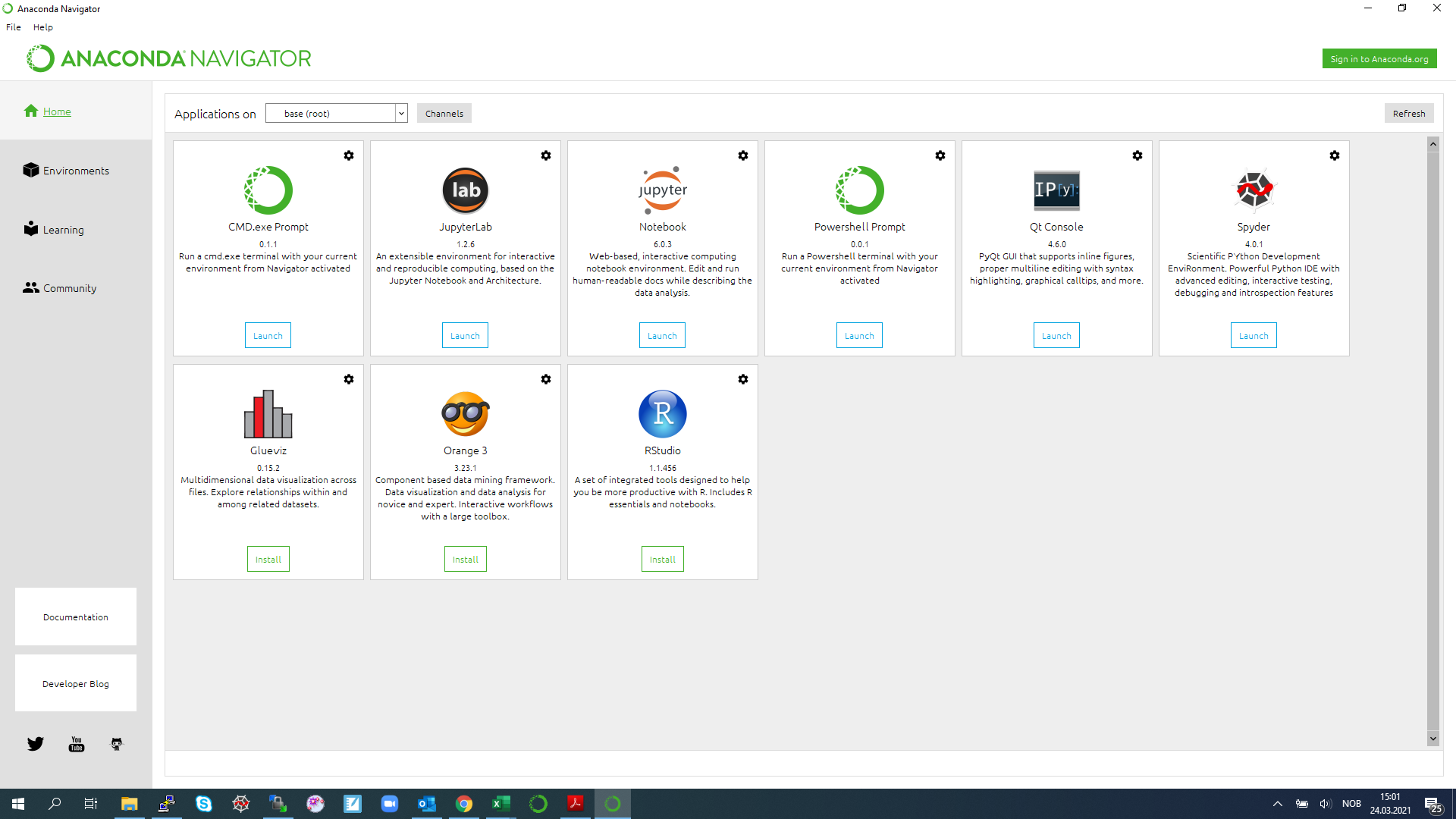
Task: Open settings gear on CMD.exe Prompt card
Action: pos(349,155)
